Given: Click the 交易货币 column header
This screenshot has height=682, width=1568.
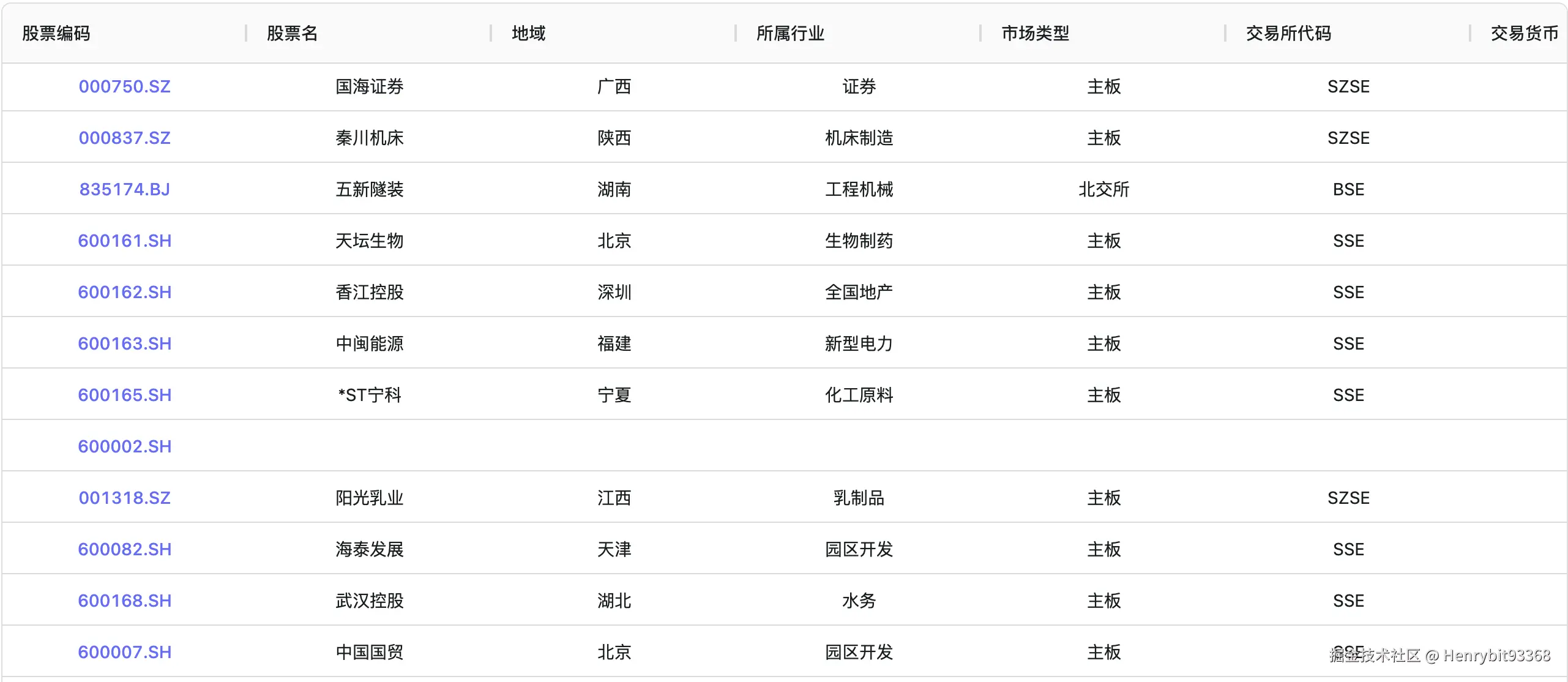Looking at the screenshot, I should pos(1524,34).
